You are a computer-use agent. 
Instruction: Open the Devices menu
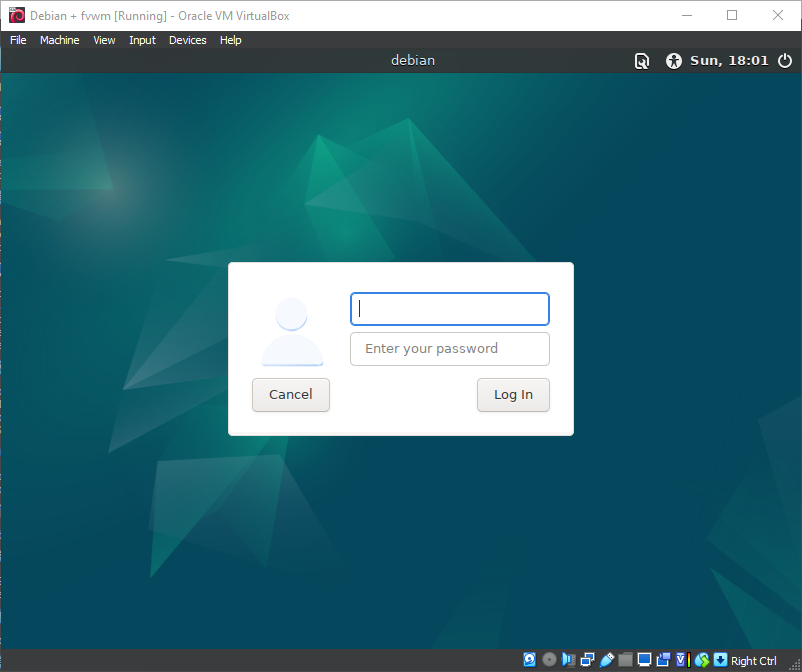[187, 40]
